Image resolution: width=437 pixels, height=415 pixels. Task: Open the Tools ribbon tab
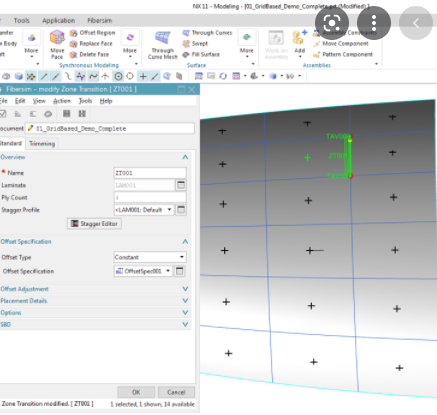pyautogui.click(x=21, y=21)
